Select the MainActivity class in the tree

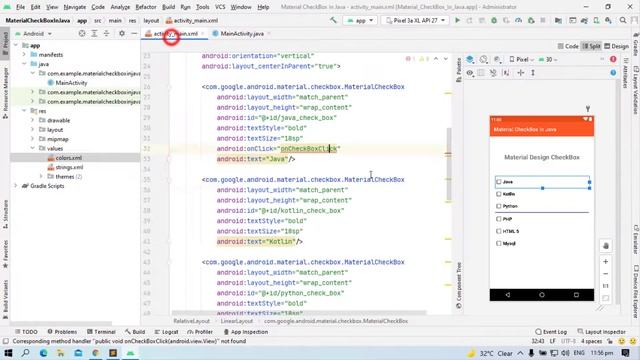[x=71, y=82]
